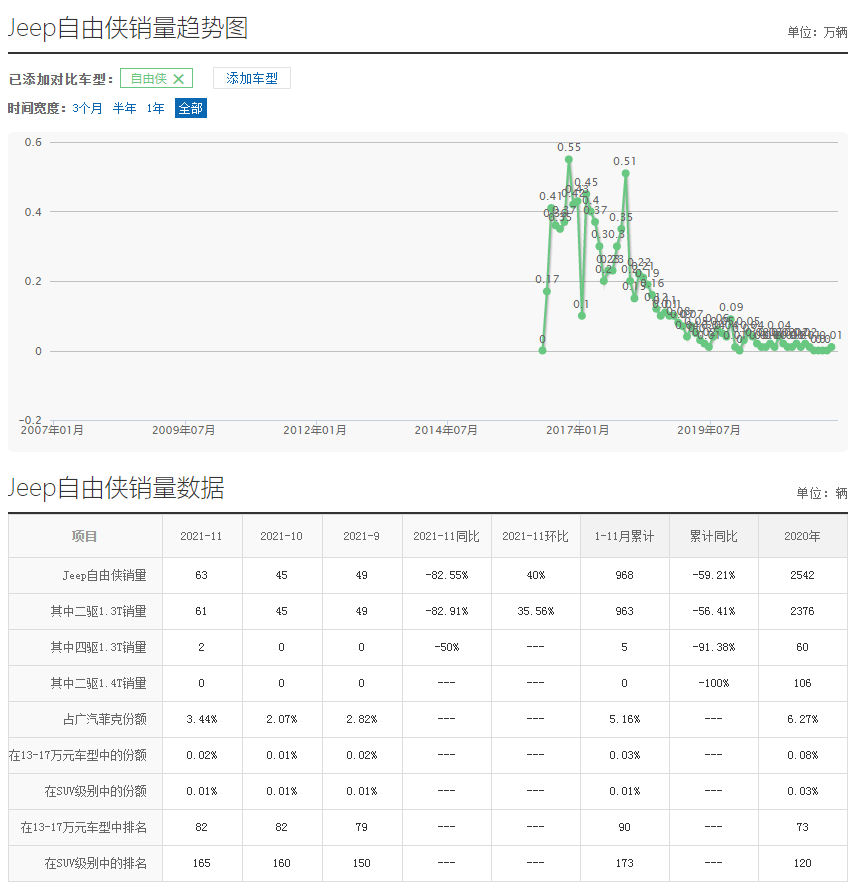Click the 0.1 dip data point
This screenshot has width=862, height=892.
[581, 316]
